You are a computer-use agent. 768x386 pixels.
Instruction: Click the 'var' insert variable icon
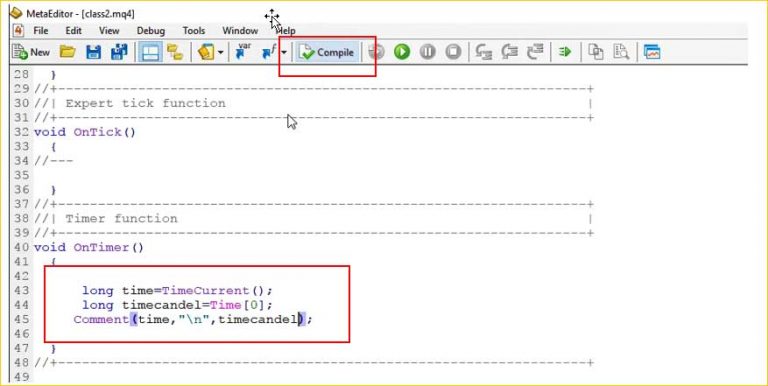(x=243, y=51)
